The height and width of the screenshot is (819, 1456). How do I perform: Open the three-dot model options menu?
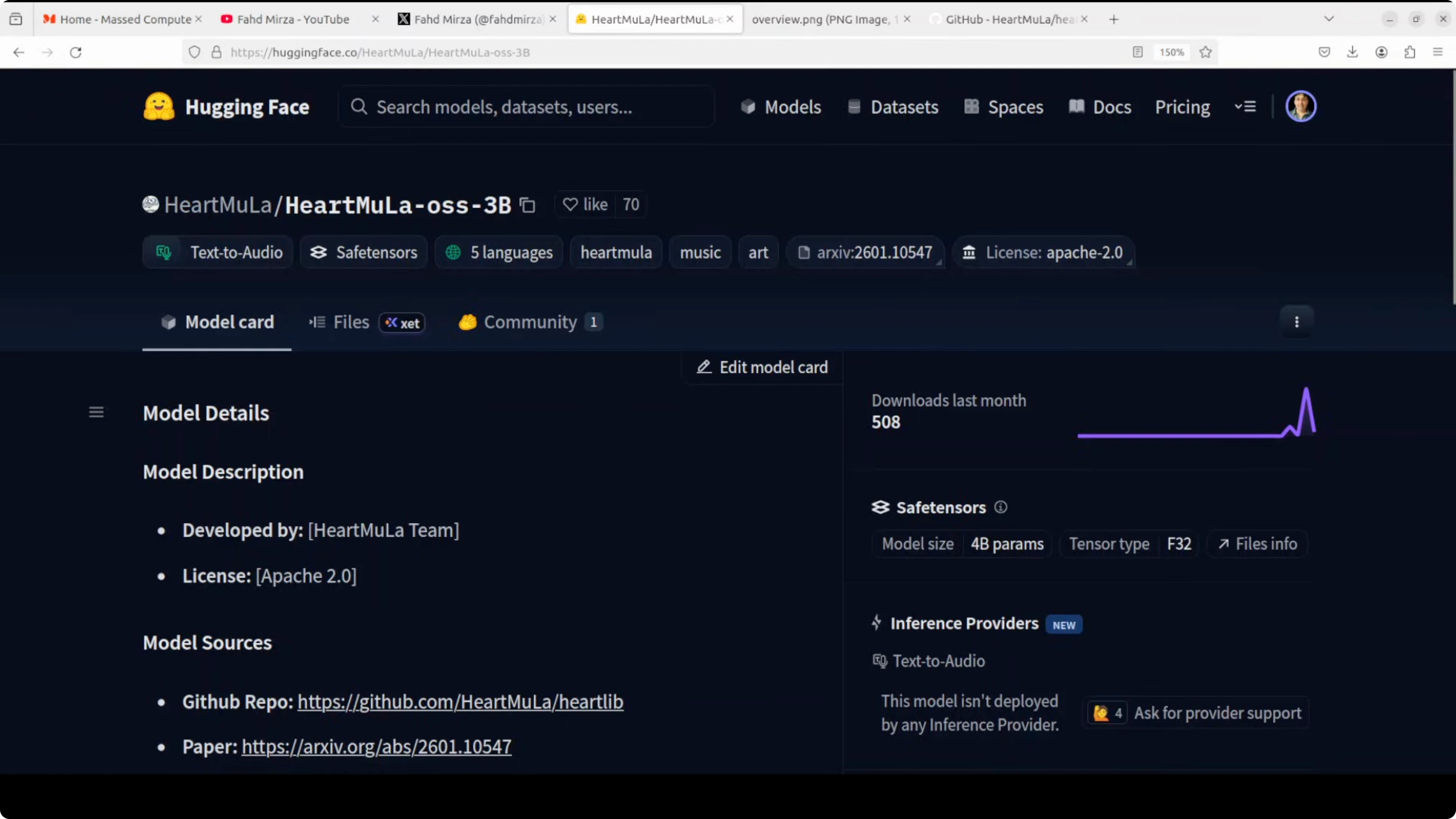[x=1296, y=322]
